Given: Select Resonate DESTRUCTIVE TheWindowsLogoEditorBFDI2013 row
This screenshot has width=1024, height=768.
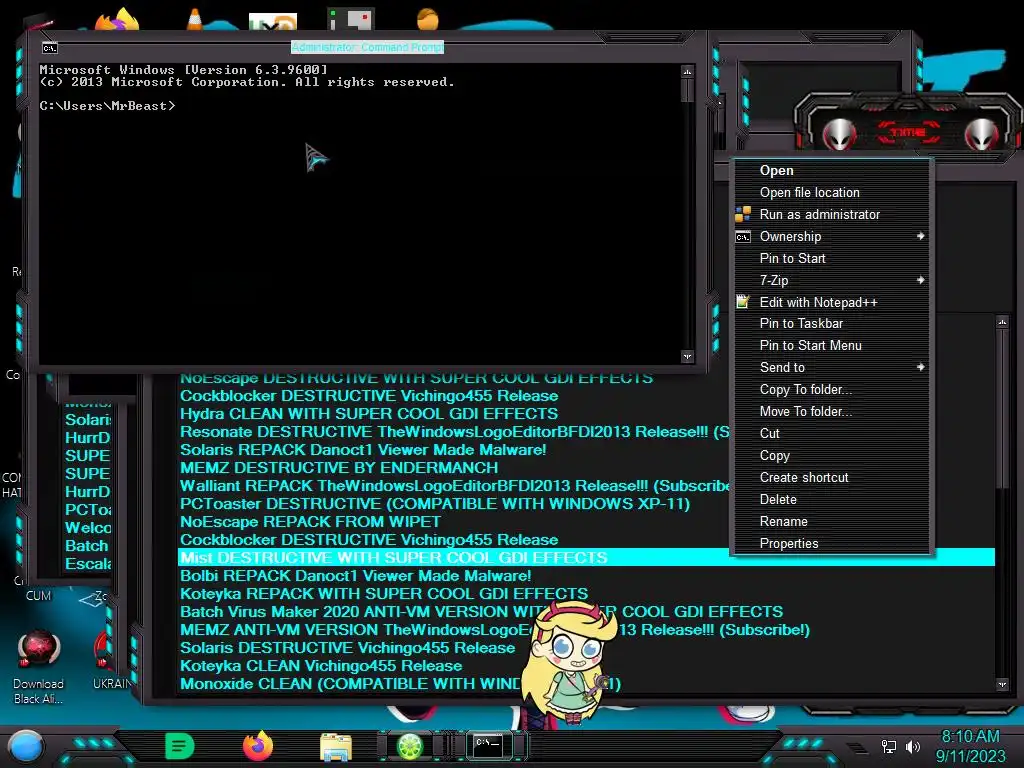Looking at the screenshot, I should click(455, 432).
